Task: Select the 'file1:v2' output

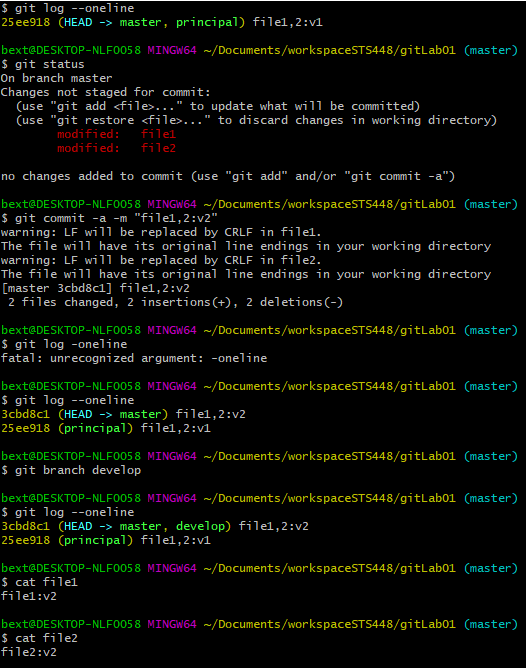Action: tap(29, 596)
